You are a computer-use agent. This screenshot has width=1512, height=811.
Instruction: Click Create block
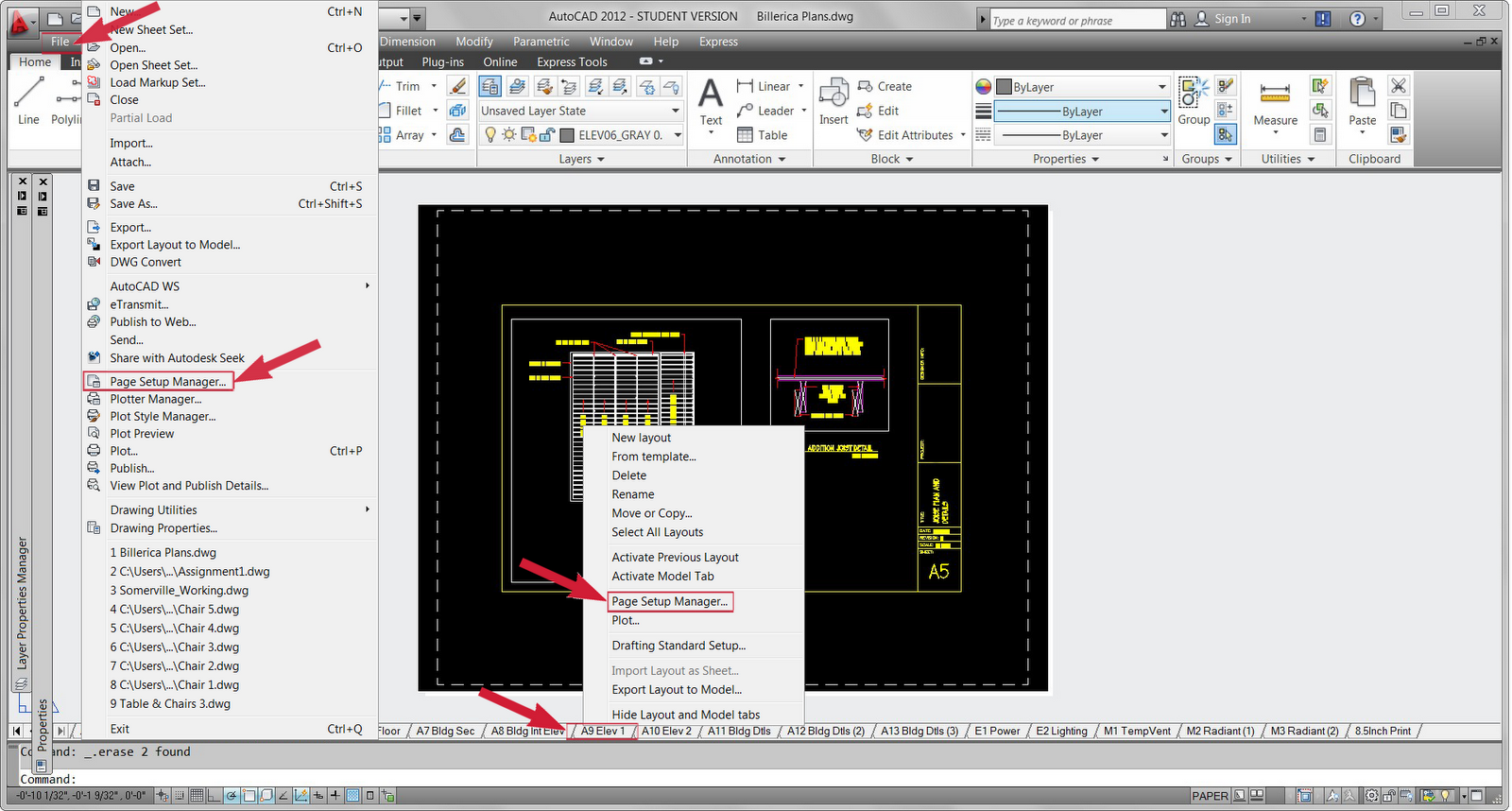tap(885, 86)
